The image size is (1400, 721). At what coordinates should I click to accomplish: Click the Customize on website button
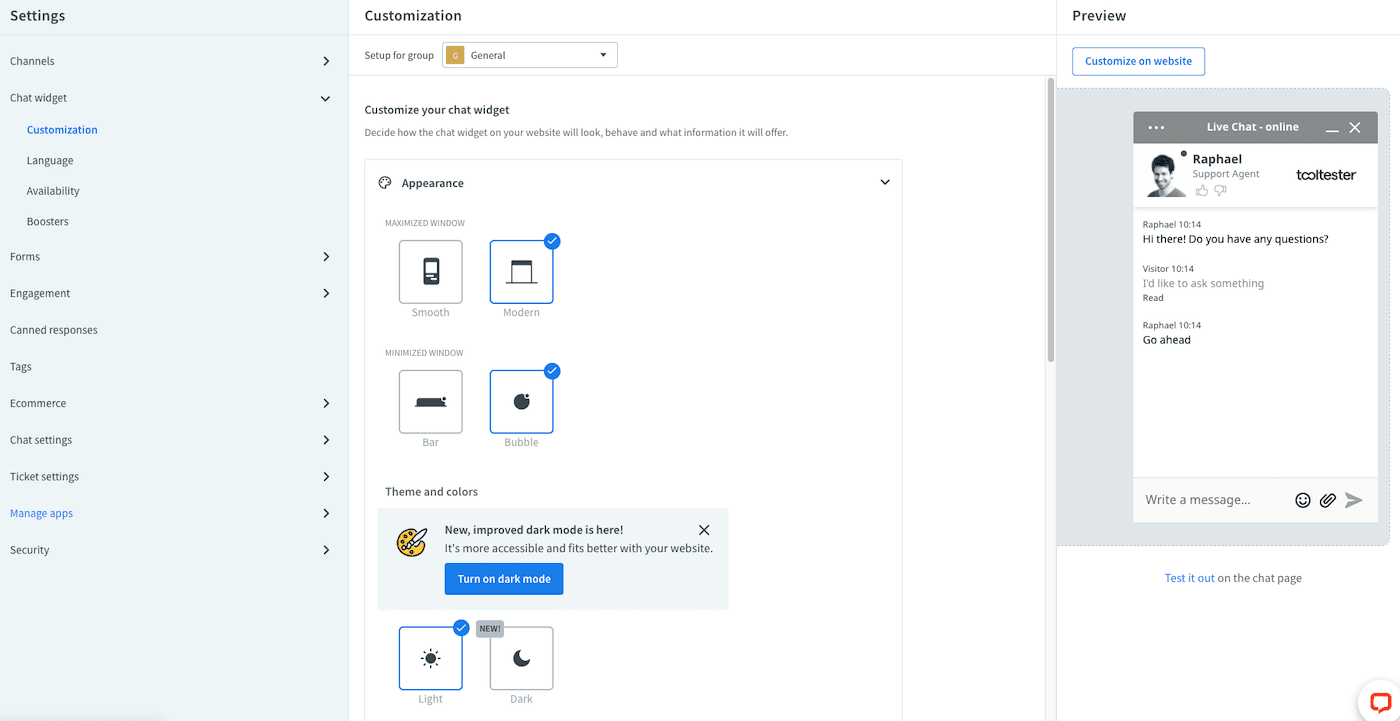pyautogui.click(x=1138, y=61)
